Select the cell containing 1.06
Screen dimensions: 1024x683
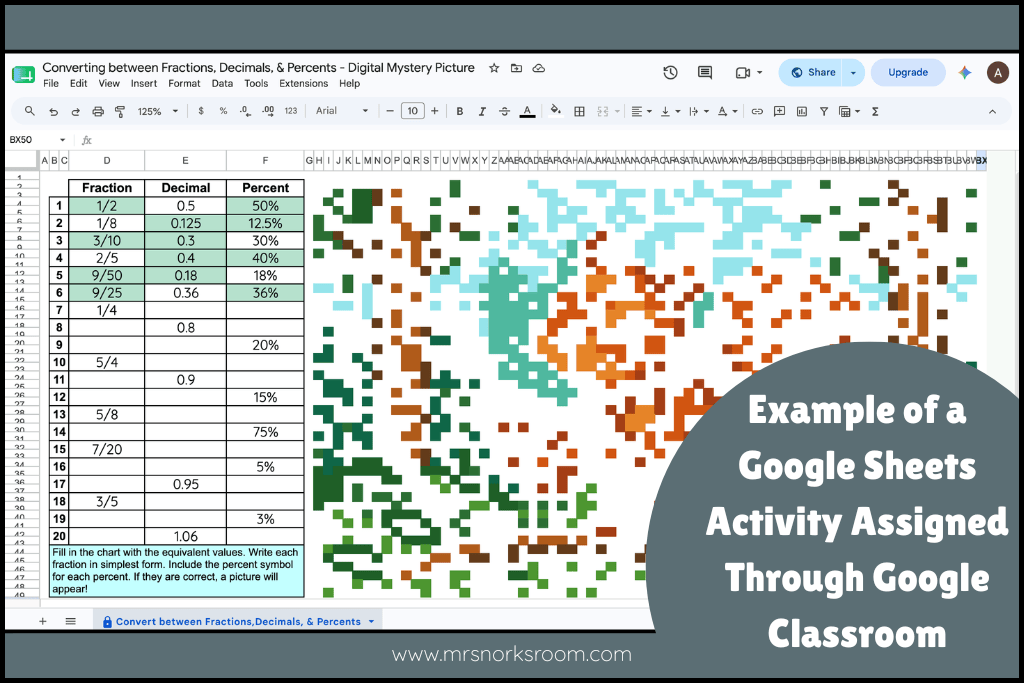185,536
